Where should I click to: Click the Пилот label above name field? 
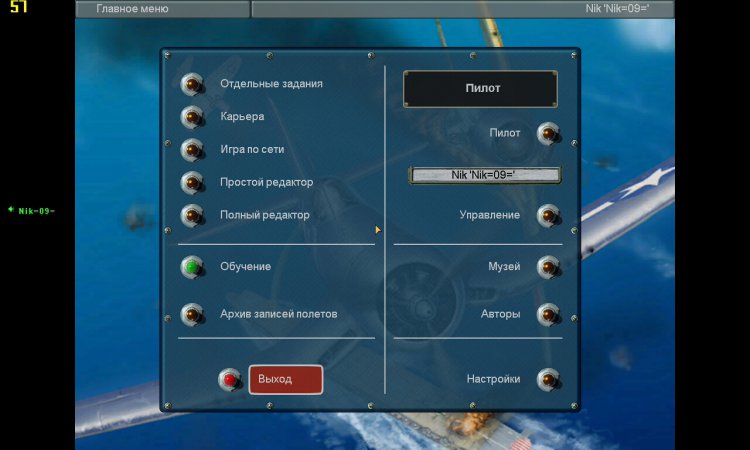[505, 133]
